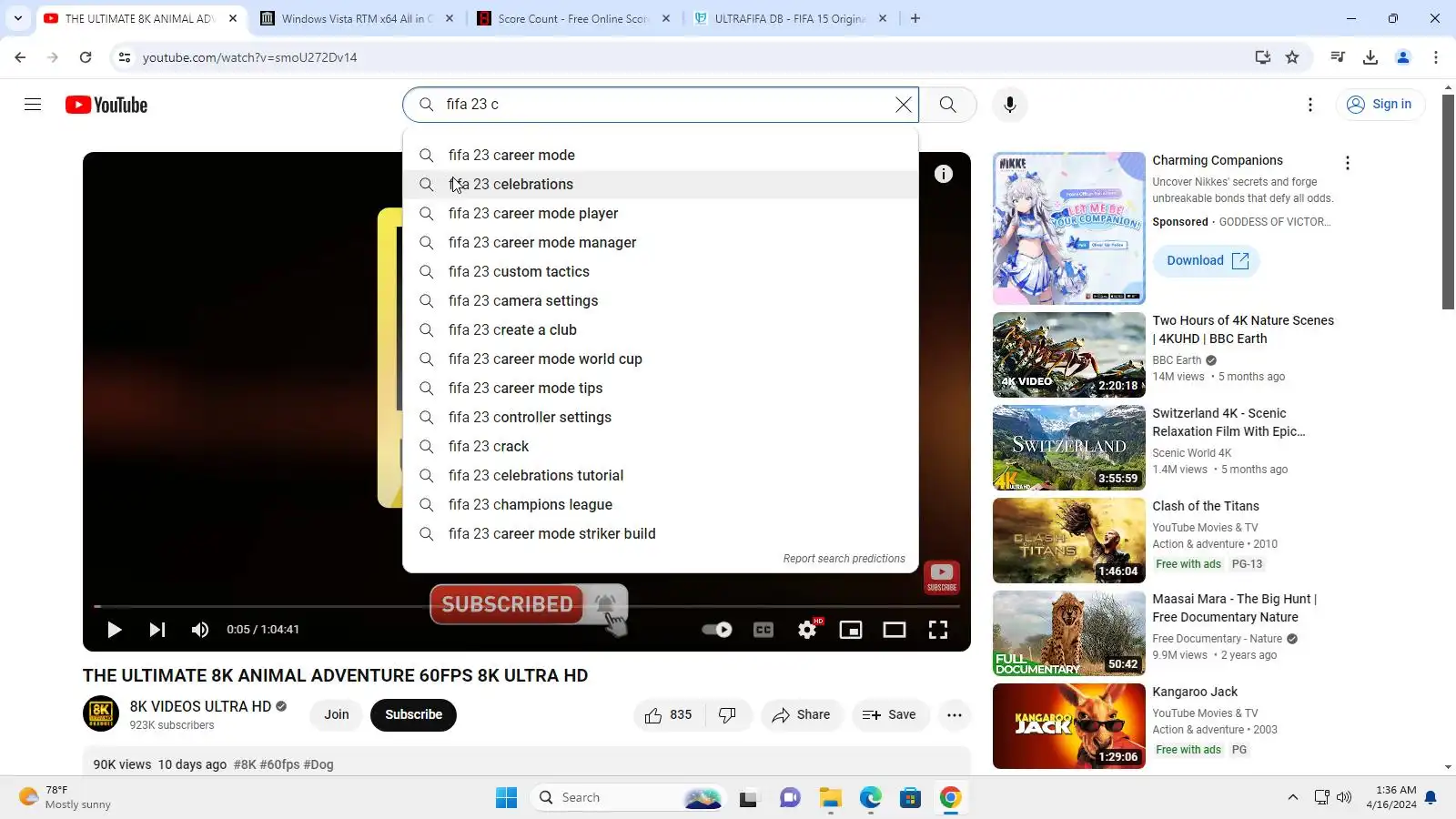
Task: Subscribe to 8K VIDEOS ULTRA HD
Action: [414, 715]
